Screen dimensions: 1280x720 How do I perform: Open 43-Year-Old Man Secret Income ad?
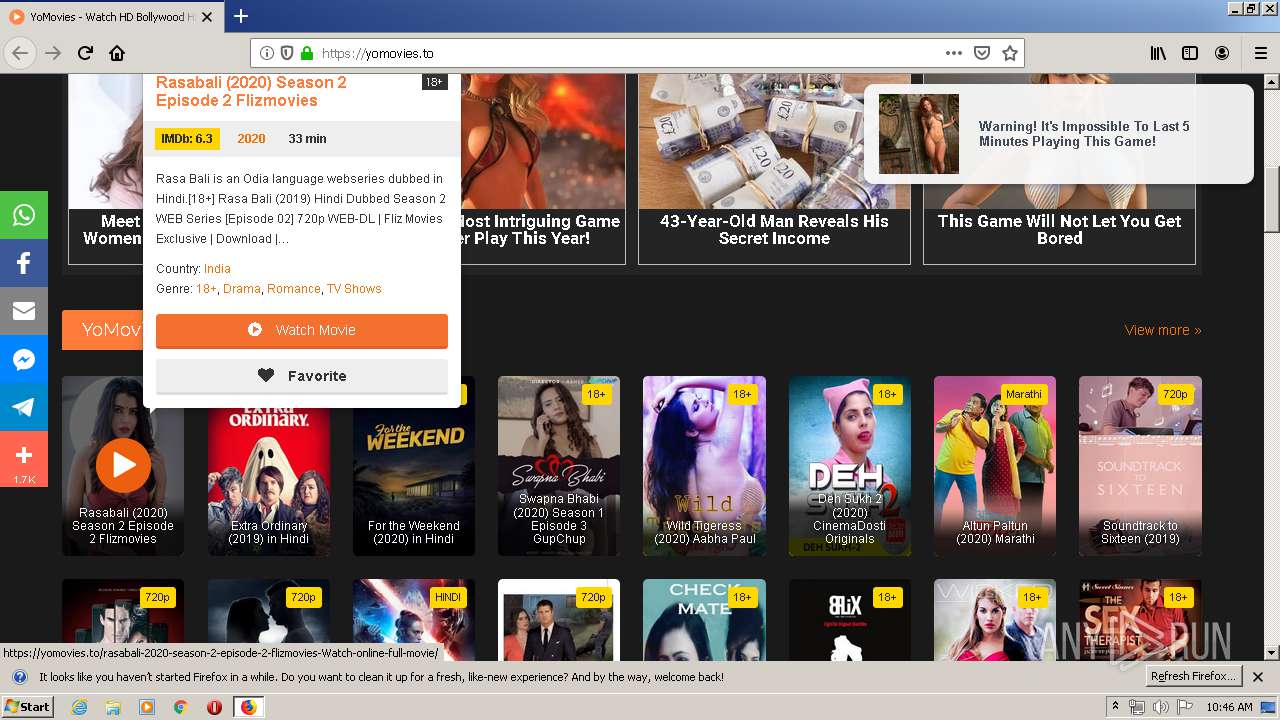774,168
